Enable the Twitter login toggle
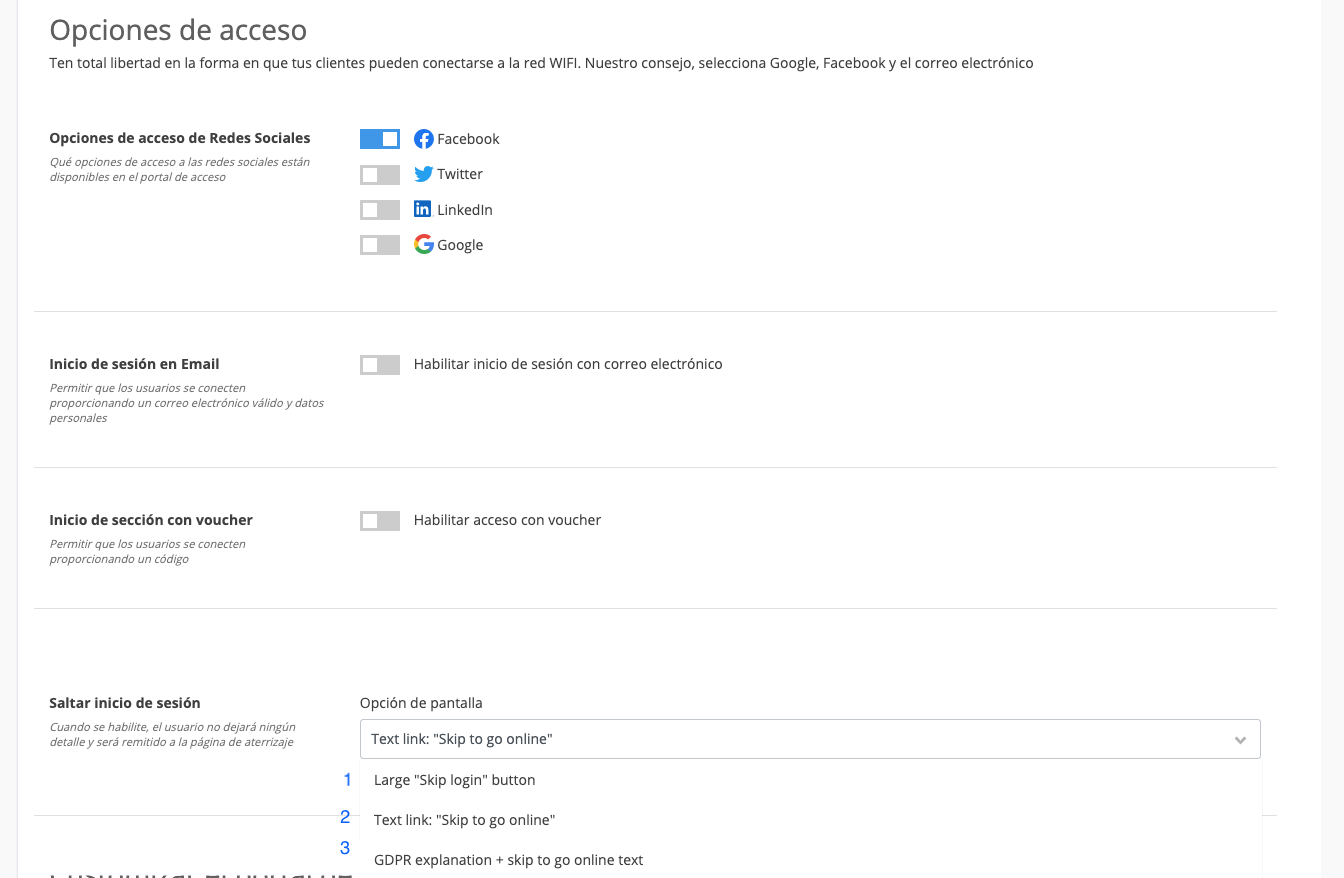This screenshot has height=878, width=1344. (x=380, y=175)
